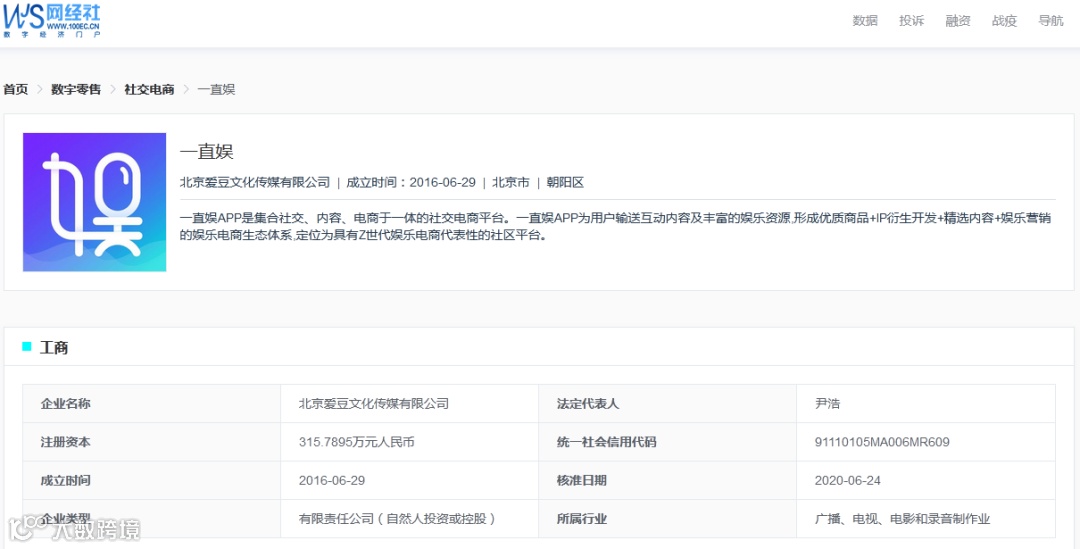Go to 数字零售 breadcrumb

pos(76,90)
